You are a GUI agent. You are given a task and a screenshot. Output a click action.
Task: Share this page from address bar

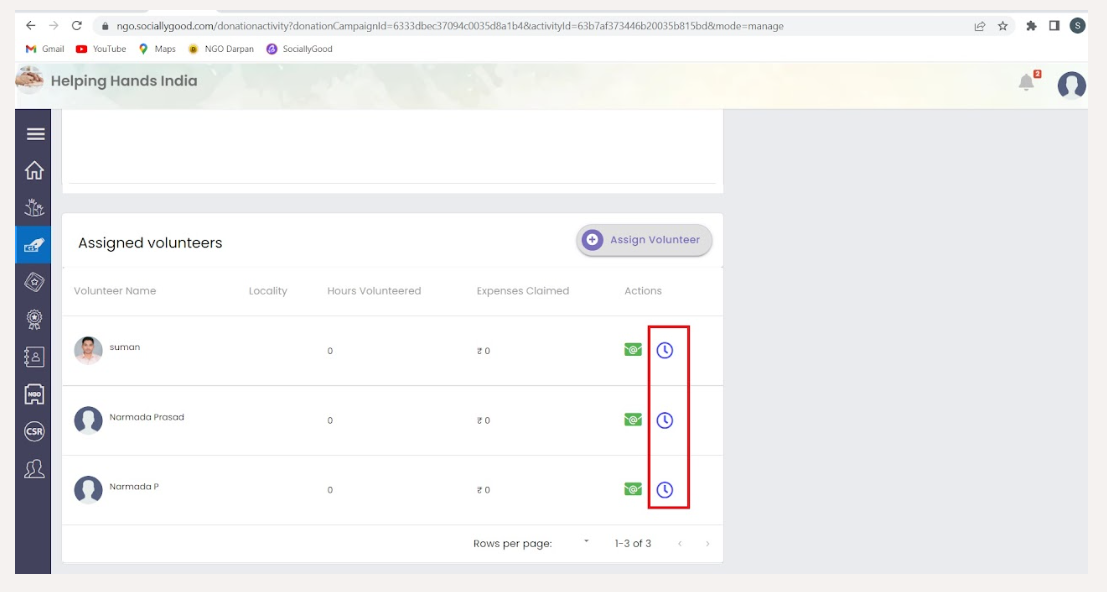pos(979,26)
